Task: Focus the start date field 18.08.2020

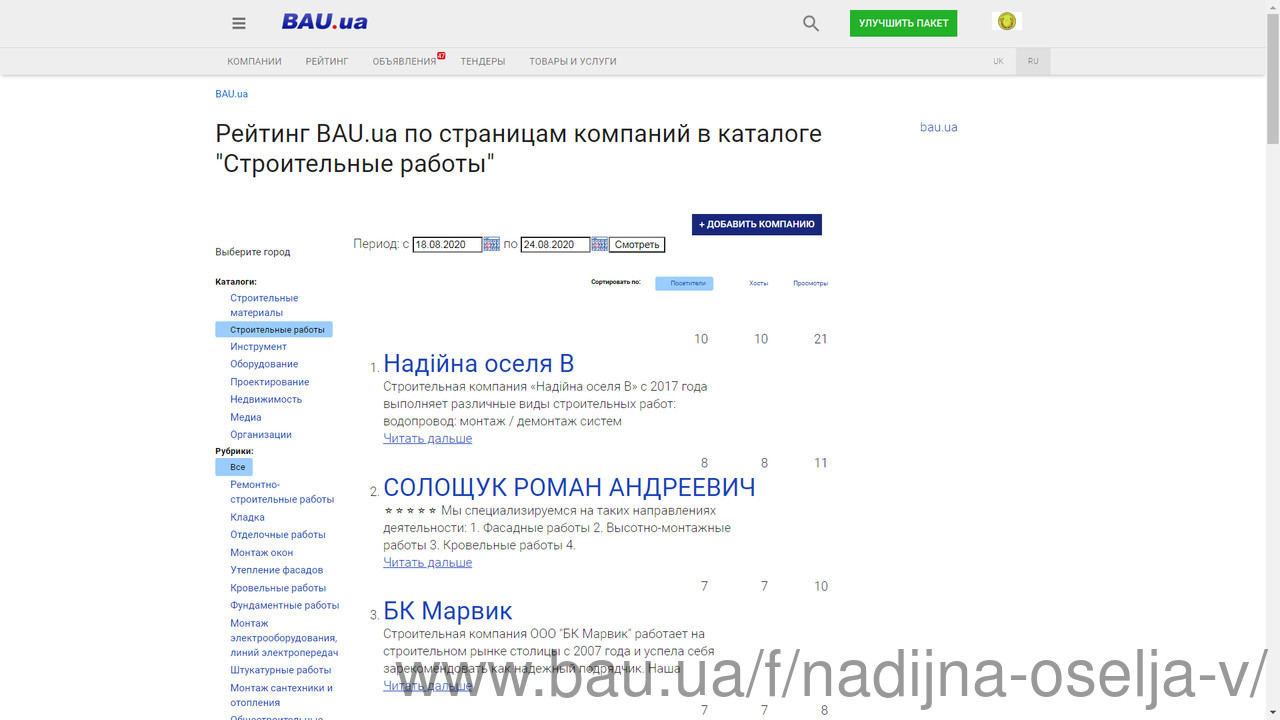Action: click(x=447, y=244)
